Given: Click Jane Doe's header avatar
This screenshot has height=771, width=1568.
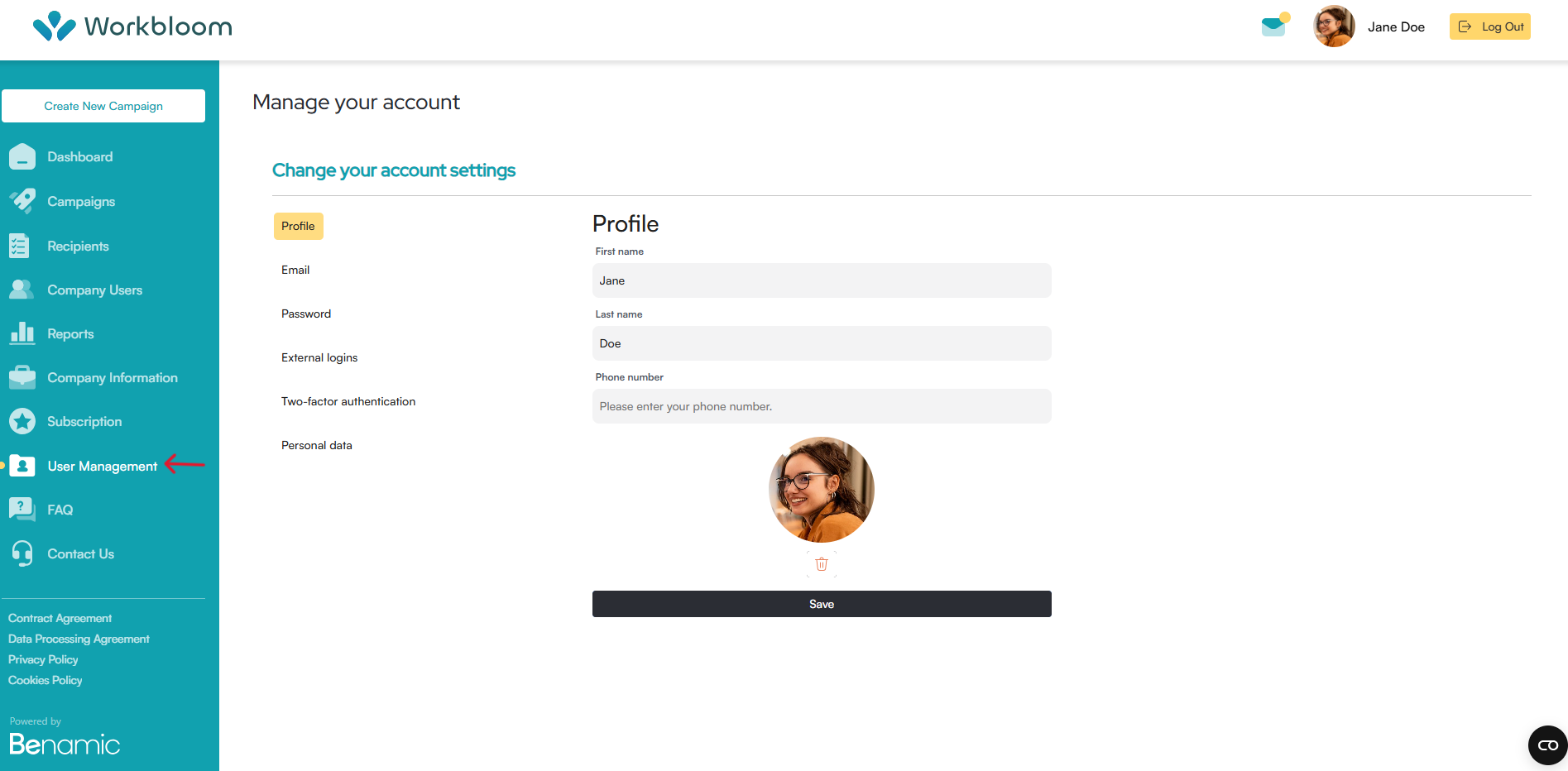Looking at the screenshot, I should 1334,26.
